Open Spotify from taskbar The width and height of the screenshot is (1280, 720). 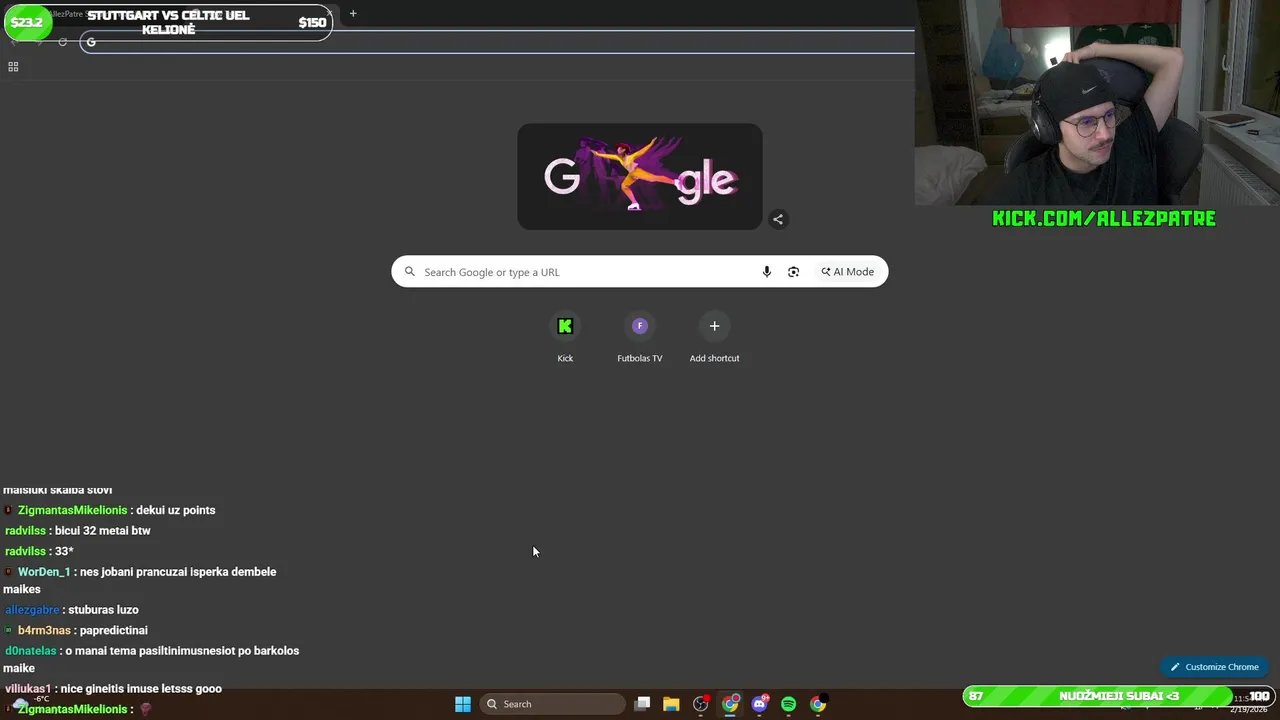(788, 704)
